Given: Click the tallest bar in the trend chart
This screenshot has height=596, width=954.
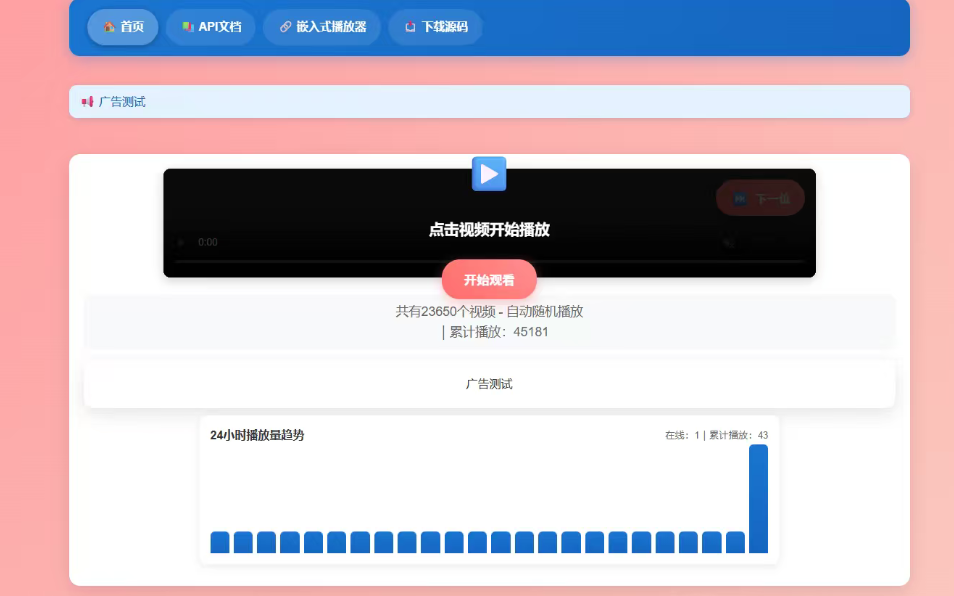Looking at the screenshot, I should [758, 498].
